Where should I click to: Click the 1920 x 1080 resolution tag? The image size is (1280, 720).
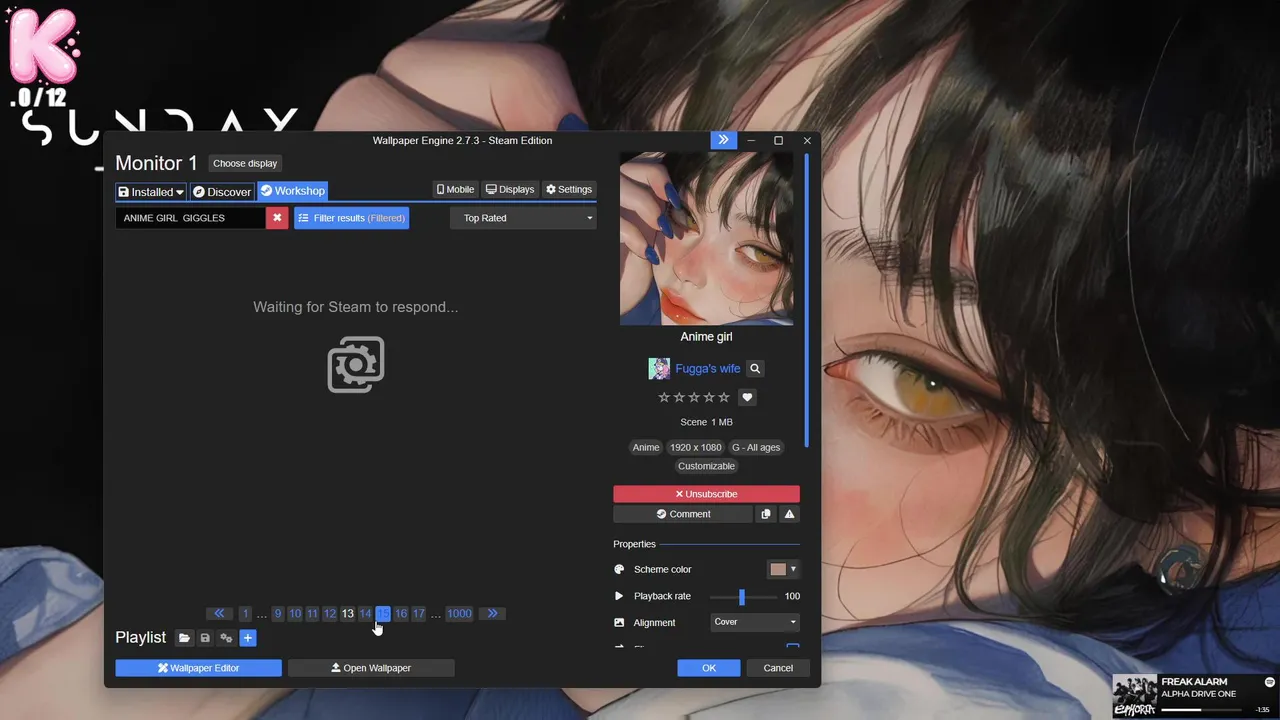pos(695,447)
